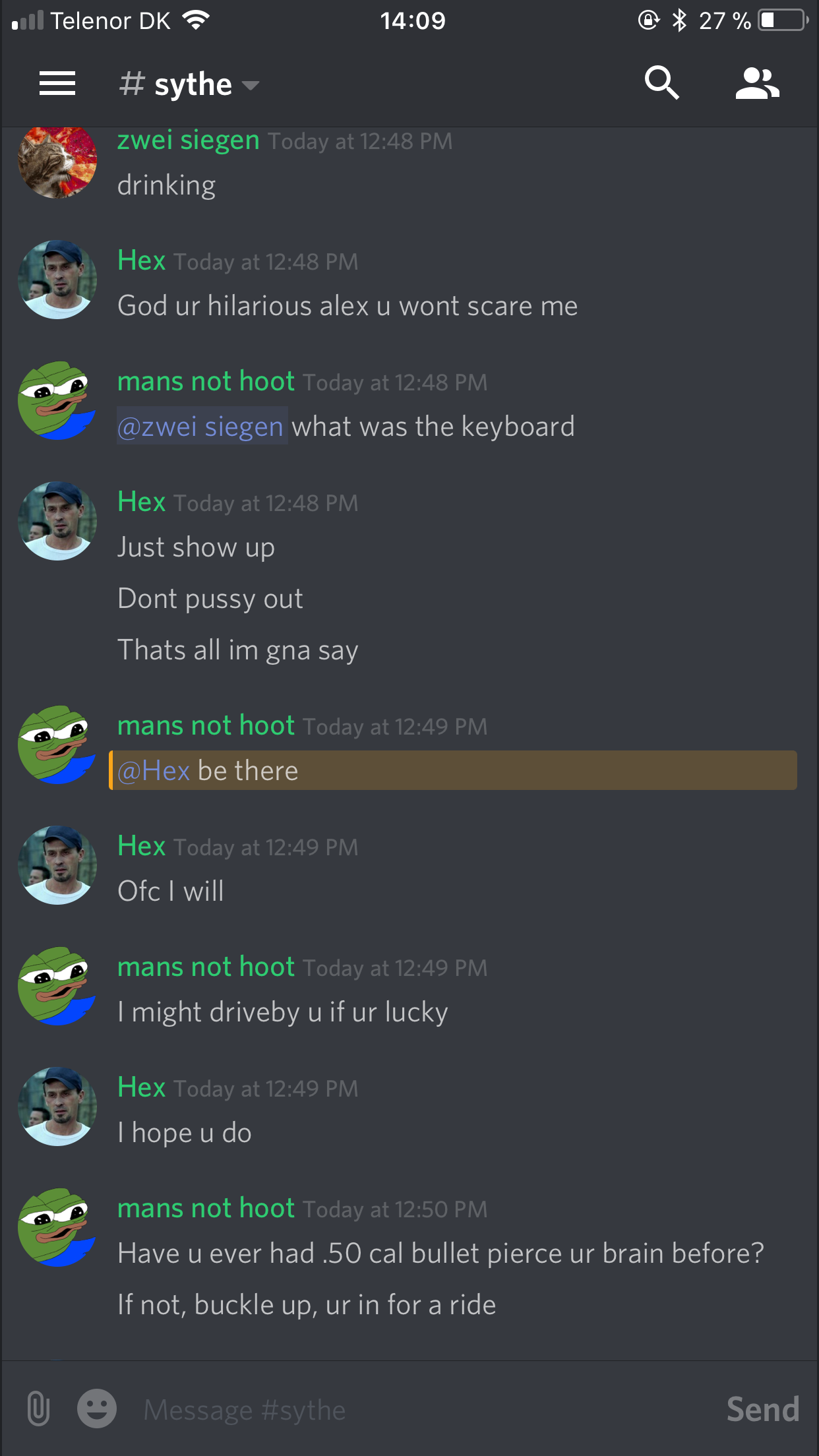Tap Hex's avatar next to 'Ofc I will'
This screenshot has width=819, height=1456.
[57, 864]
